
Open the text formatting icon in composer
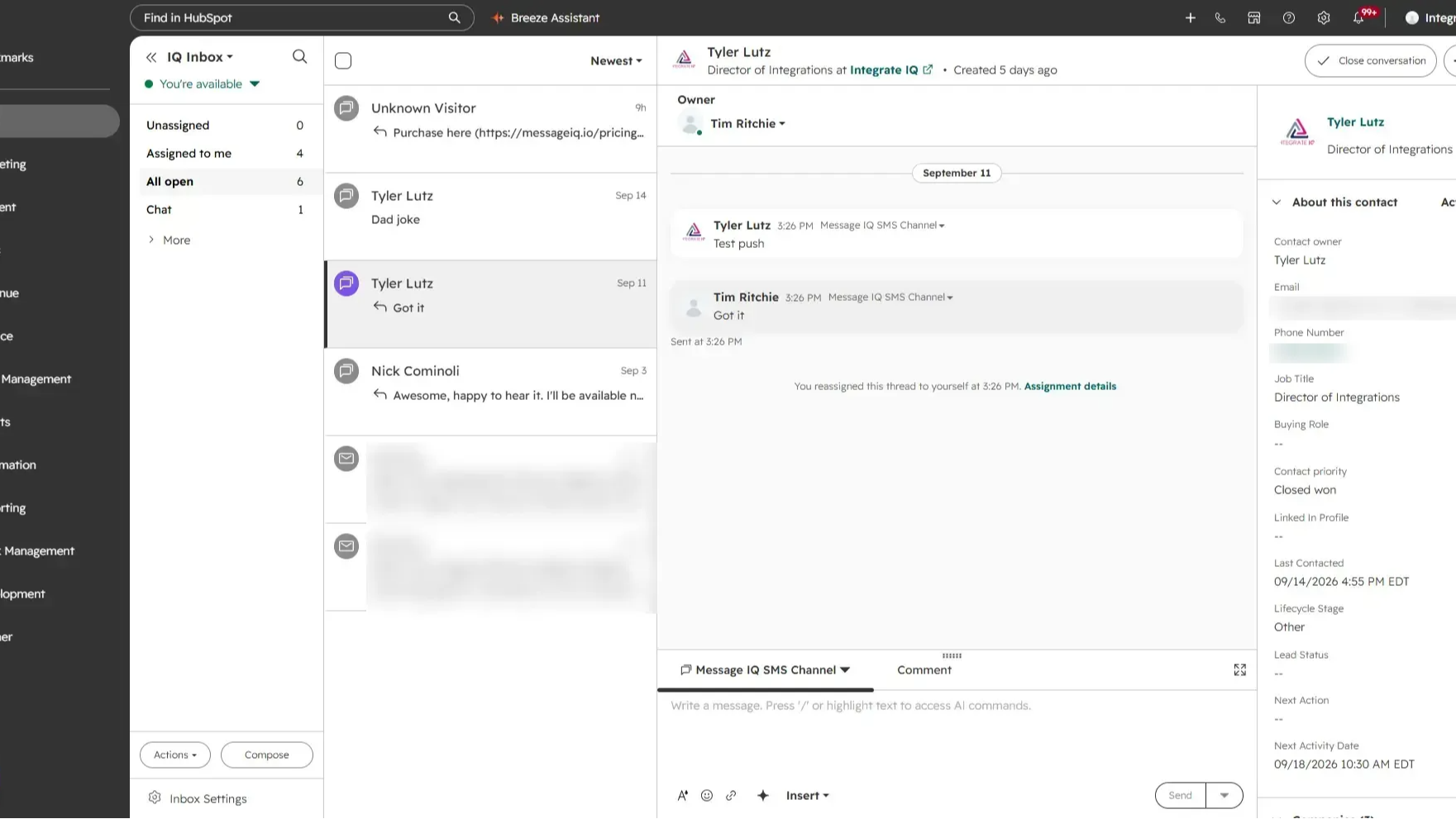[x=682, y=795]
